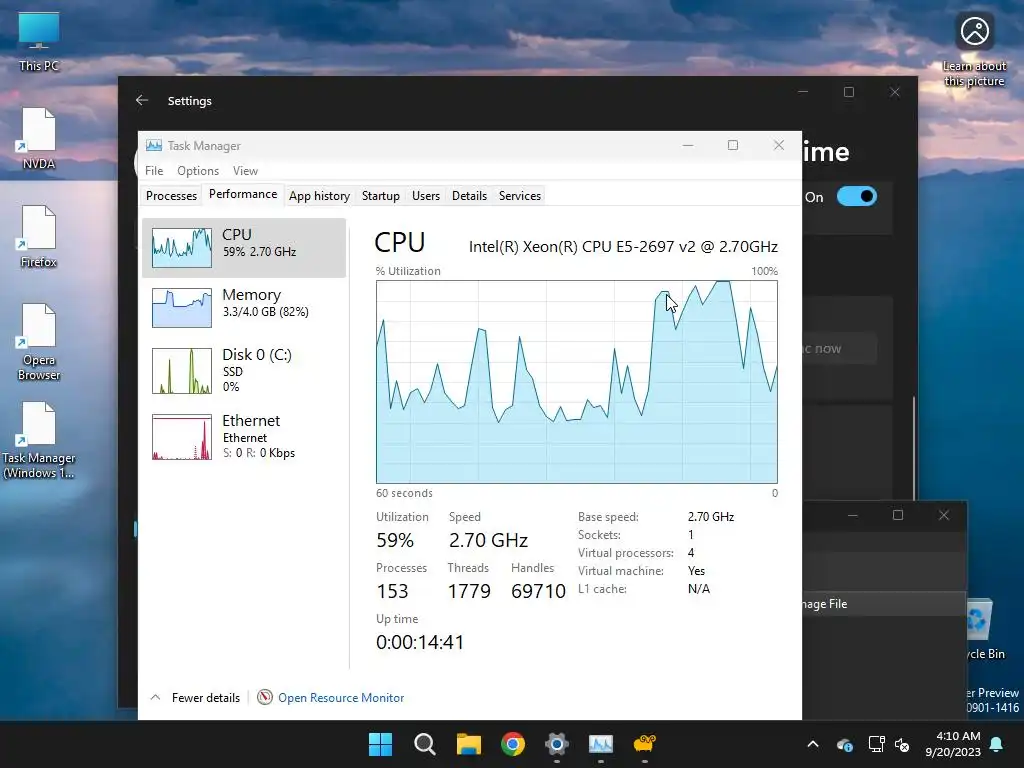Click Open Resource Monitor link
This screenshot has height=768, width=1024.
[x=341, y=697]
